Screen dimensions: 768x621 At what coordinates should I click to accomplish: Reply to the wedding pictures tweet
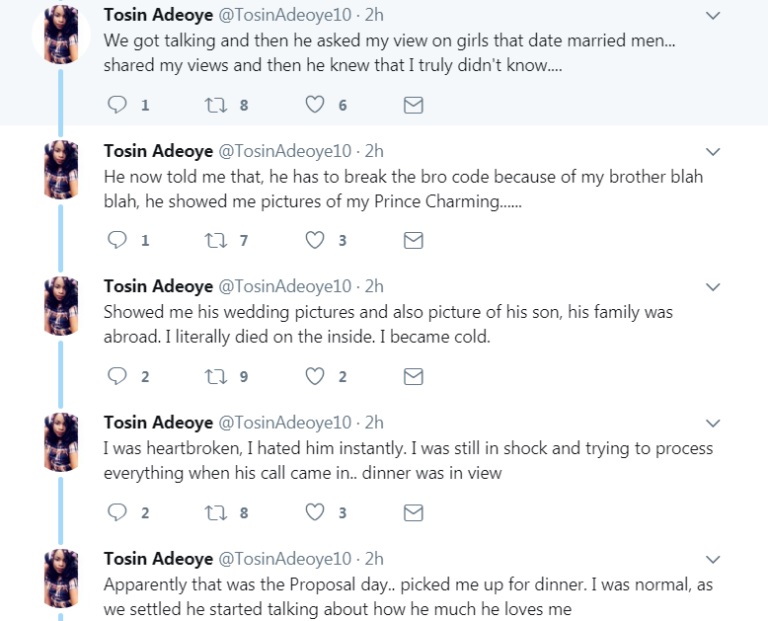tap(117, 376)
